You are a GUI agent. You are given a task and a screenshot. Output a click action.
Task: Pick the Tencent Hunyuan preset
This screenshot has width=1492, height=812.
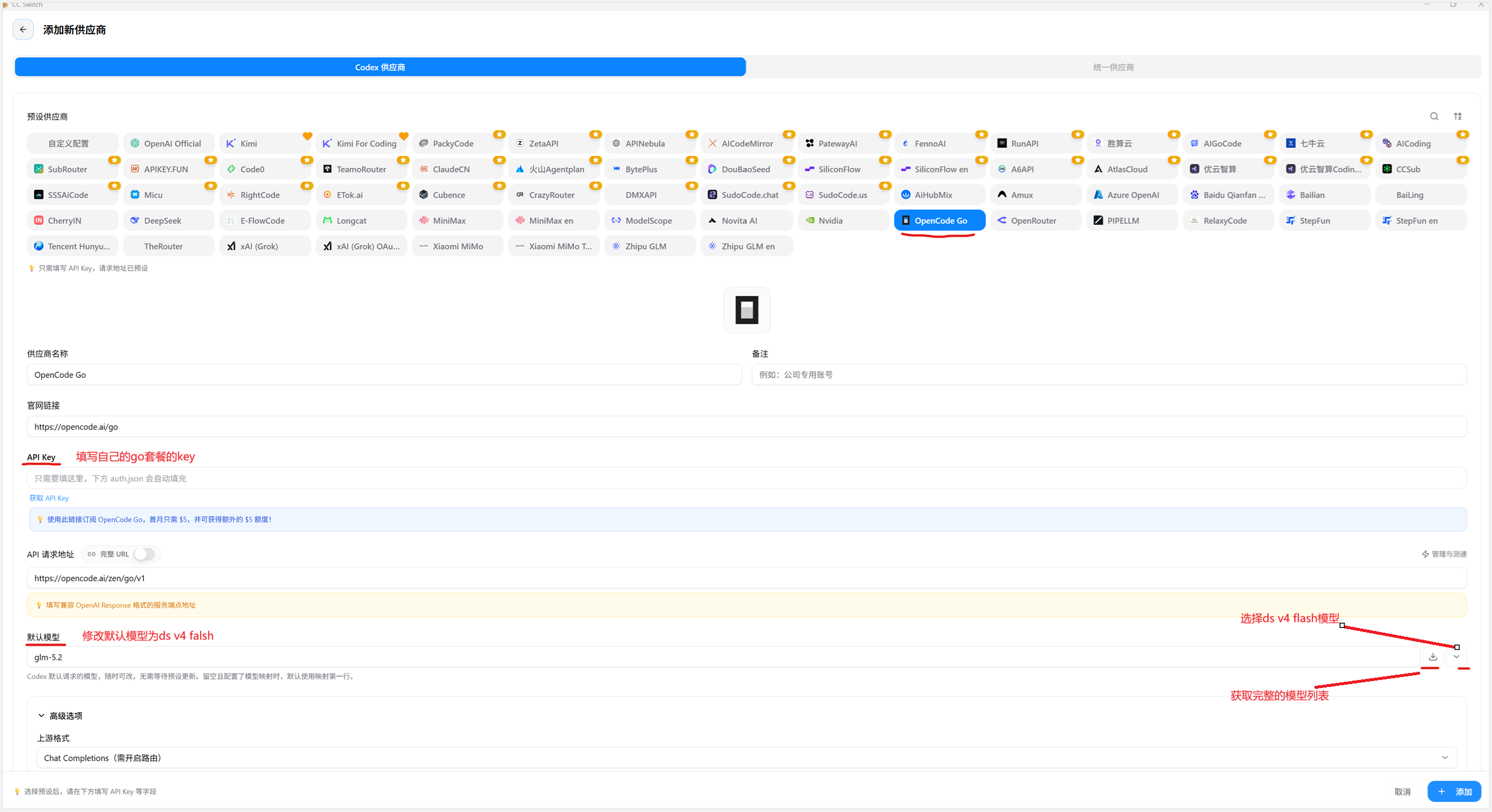point(72,246)
